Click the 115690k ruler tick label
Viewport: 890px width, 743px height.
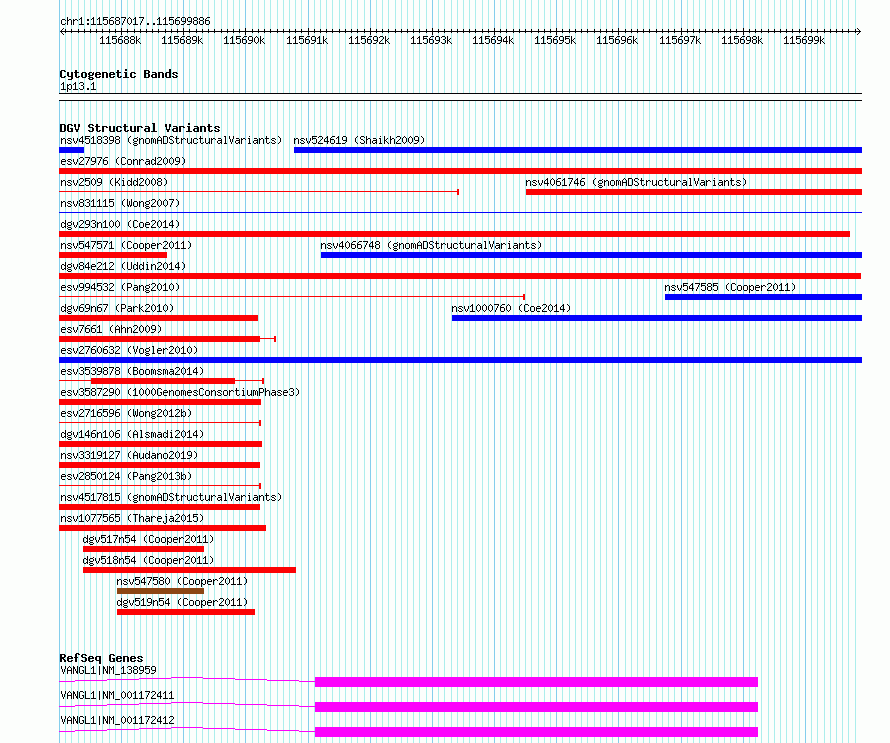coord(244,40)
